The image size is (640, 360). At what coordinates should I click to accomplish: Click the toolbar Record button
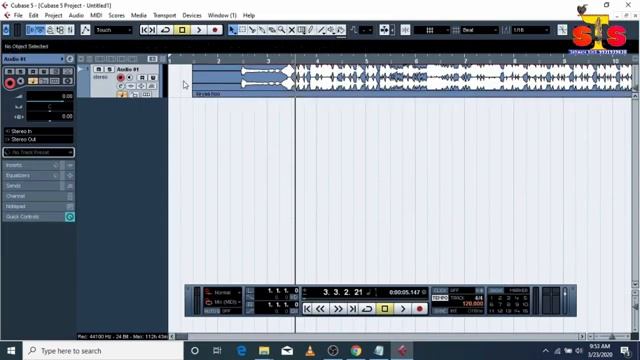pos(215,30)
